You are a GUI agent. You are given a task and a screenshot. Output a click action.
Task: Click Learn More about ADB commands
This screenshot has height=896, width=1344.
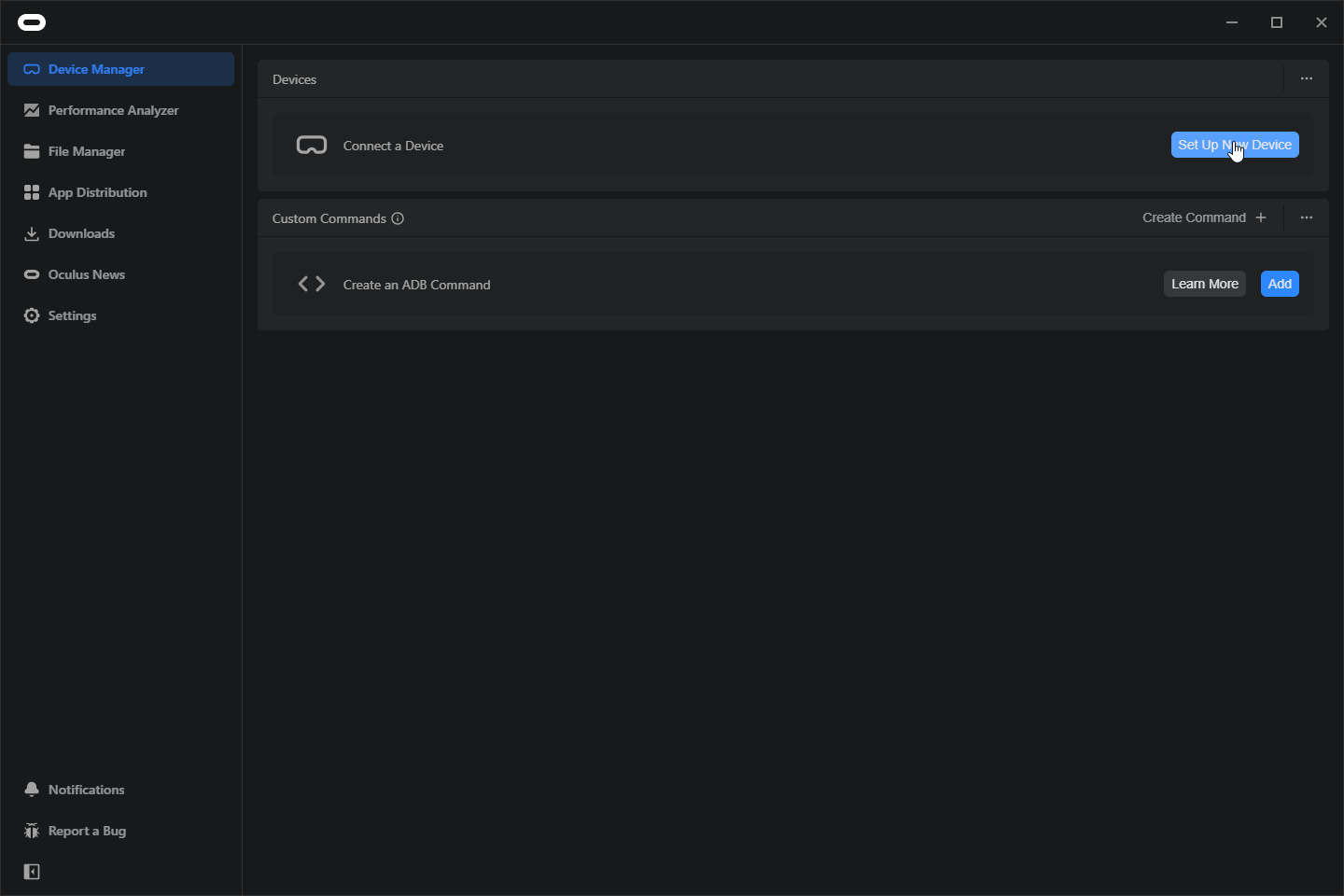coord(1204,284)
